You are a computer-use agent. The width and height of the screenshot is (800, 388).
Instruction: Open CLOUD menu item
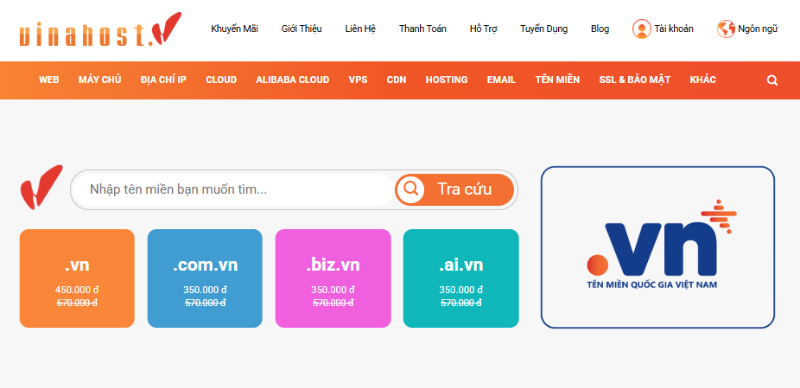coord(221,80)
